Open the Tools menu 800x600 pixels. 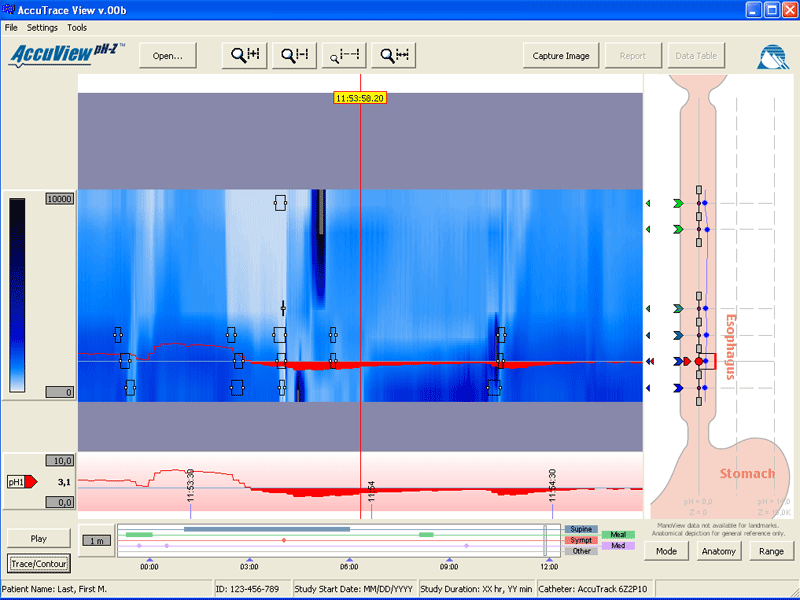point(77,28)
